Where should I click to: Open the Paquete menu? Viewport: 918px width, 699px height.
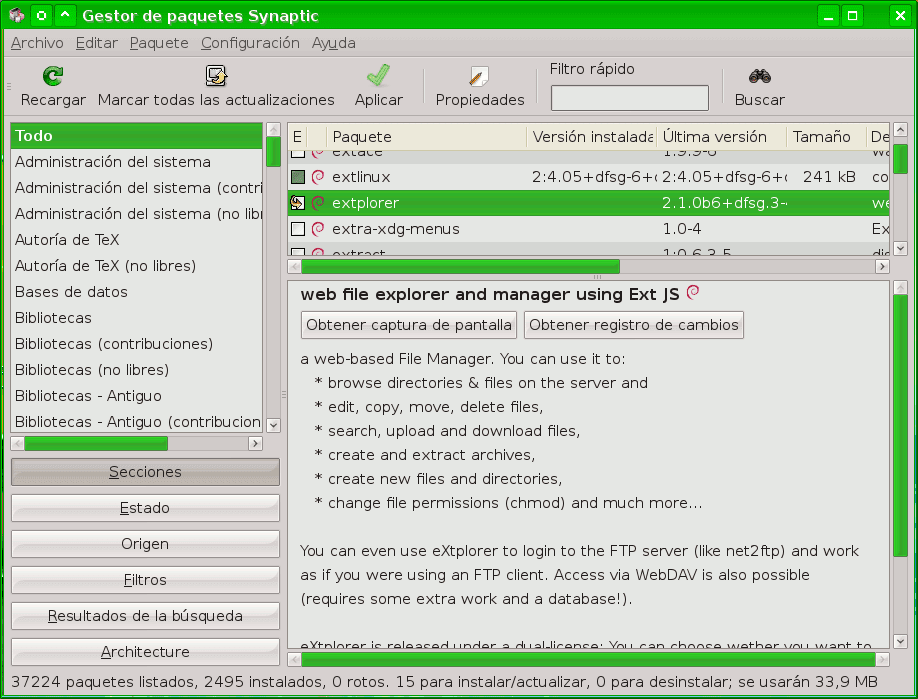point(159,43)
